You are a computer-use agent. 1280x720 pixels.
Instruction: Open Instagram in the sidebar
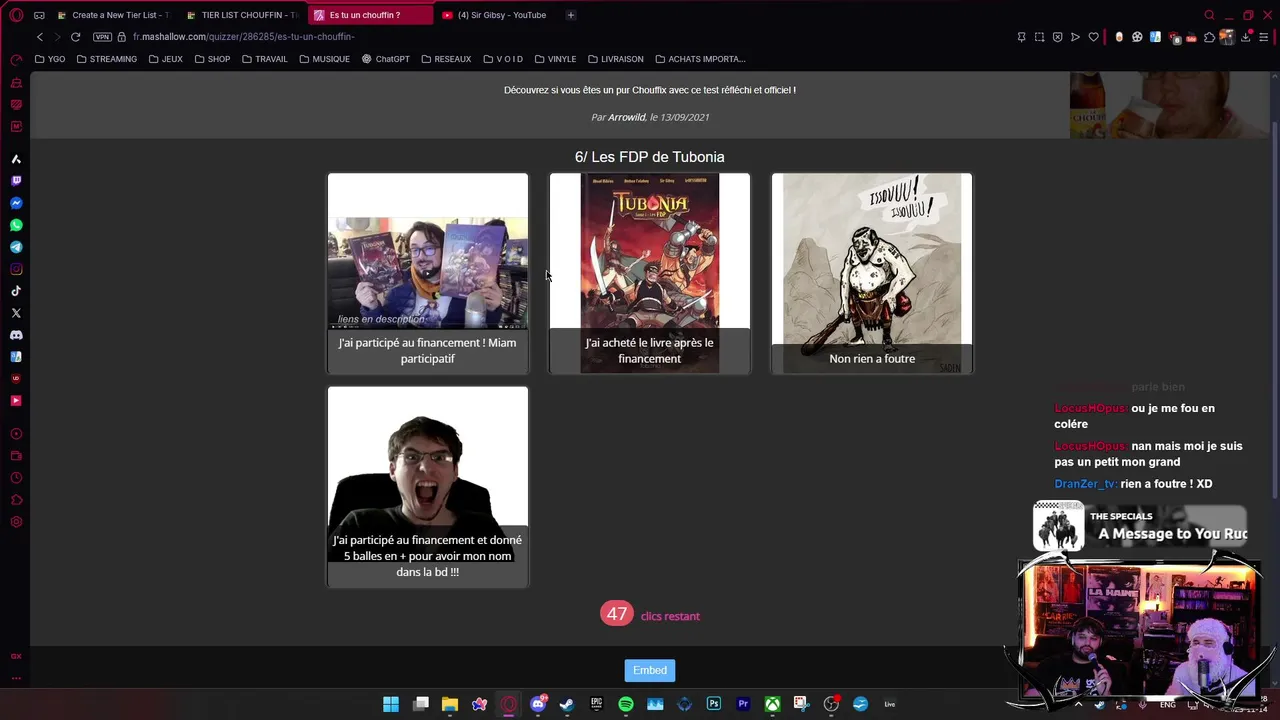click(16, 269)
